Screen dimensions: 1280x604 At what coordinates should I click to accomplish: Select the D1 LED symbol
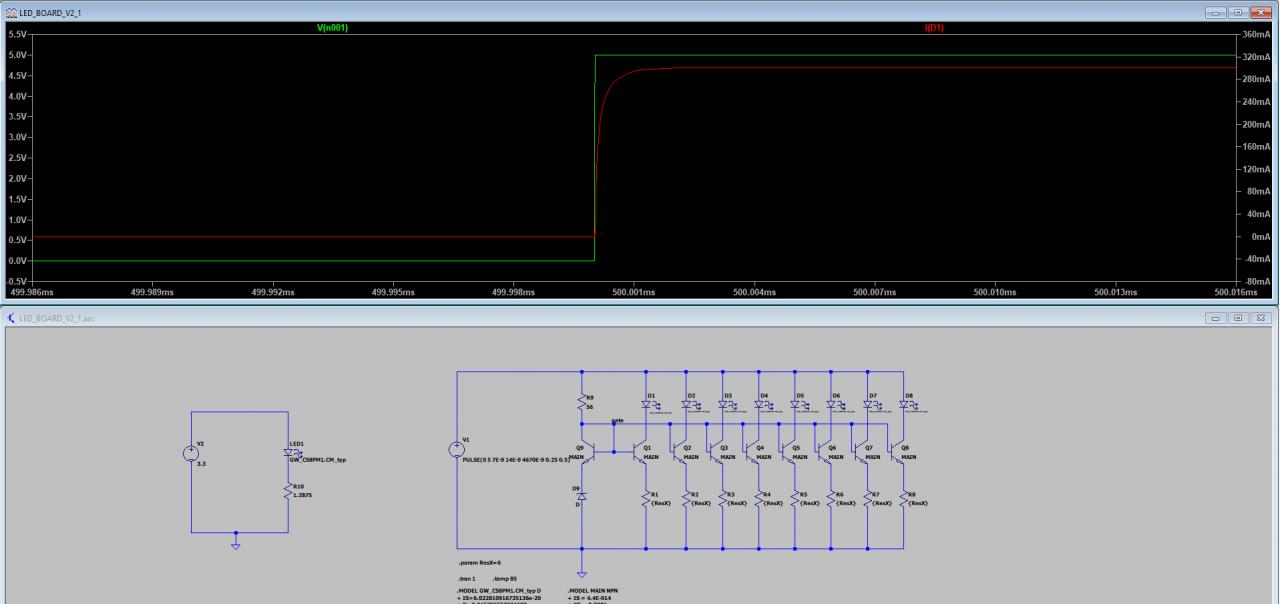tap(646, 405)
